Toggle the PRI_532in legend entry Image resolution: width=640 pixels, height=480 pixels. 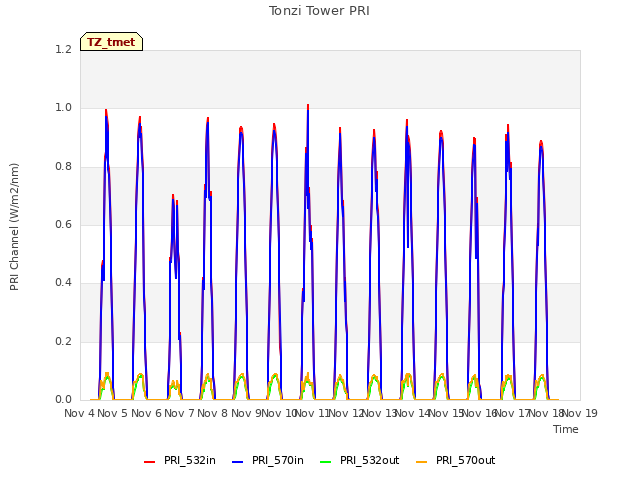(180, 461)
